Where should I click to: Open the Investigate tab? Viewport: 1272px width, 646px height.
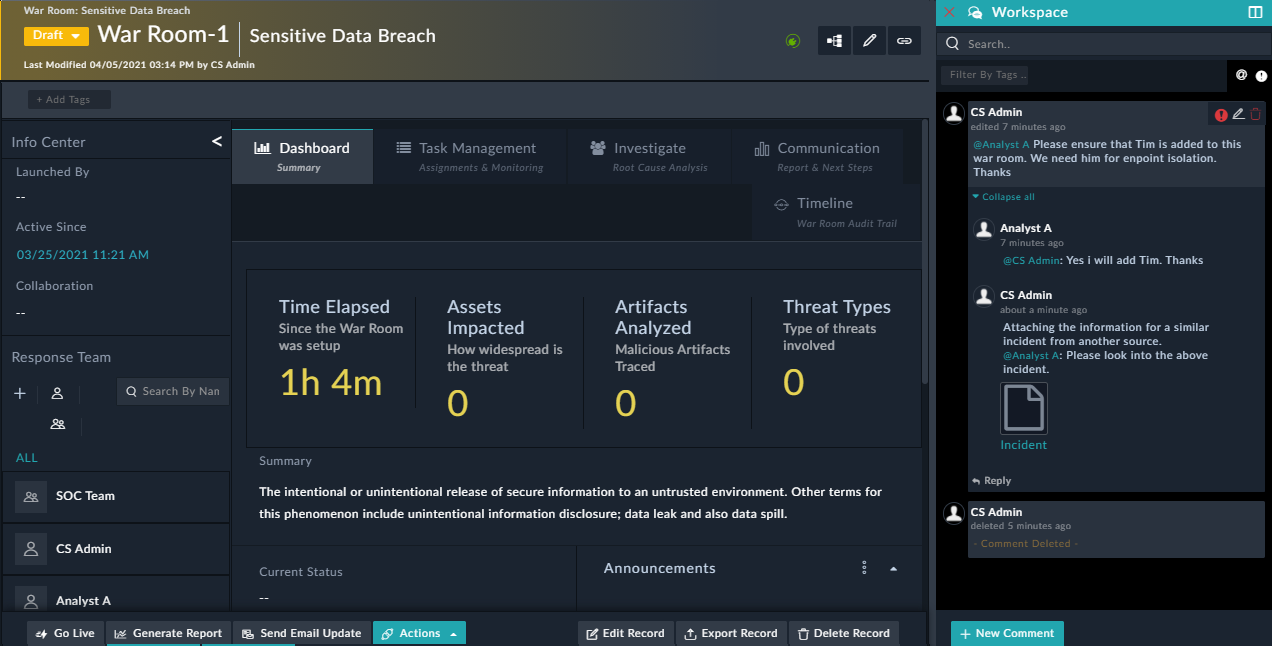[649, 156]
